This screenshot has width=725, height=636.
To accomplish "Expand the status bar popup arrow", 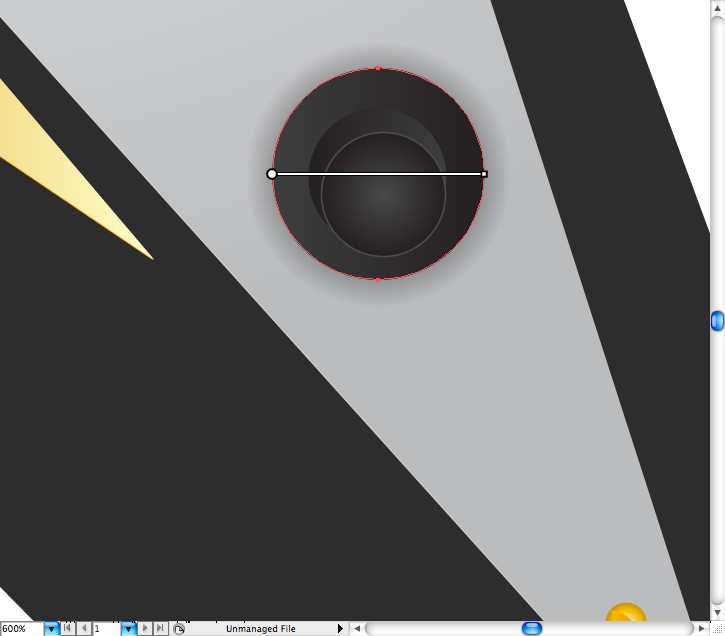I will point(340,629).
